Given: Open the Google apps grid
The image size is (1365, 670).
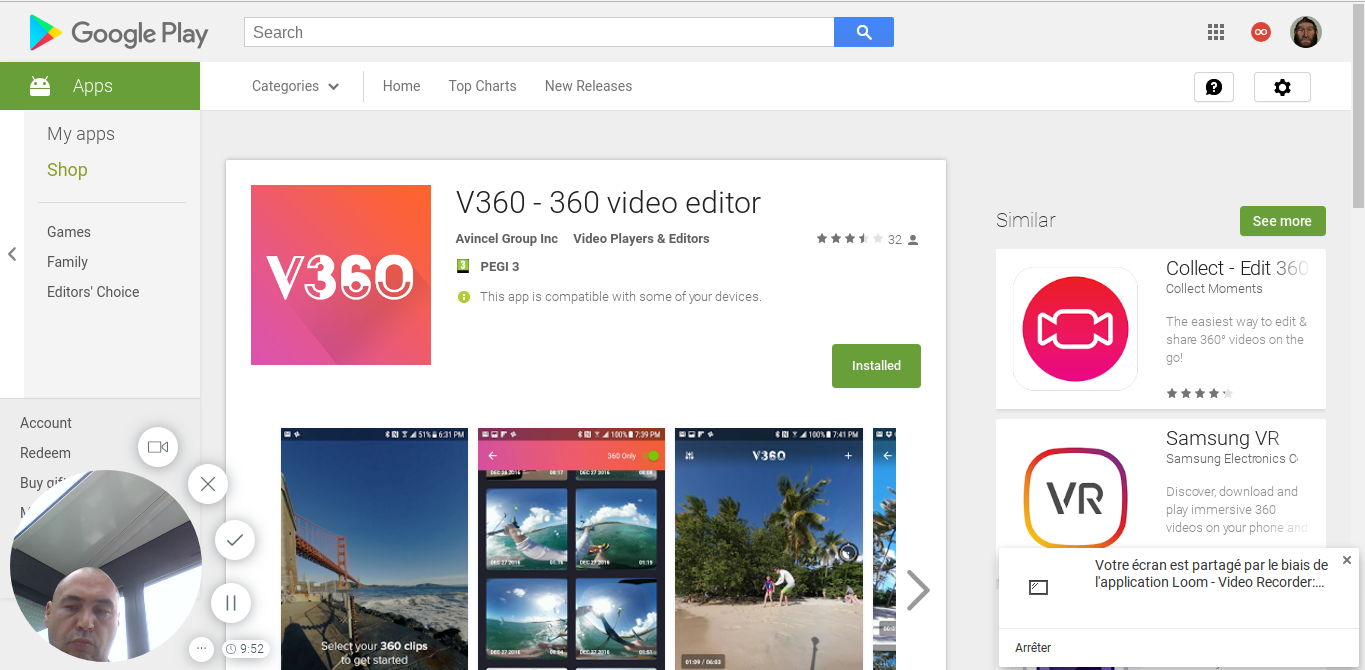Looking at the screenshot, I should [1216, 32].
